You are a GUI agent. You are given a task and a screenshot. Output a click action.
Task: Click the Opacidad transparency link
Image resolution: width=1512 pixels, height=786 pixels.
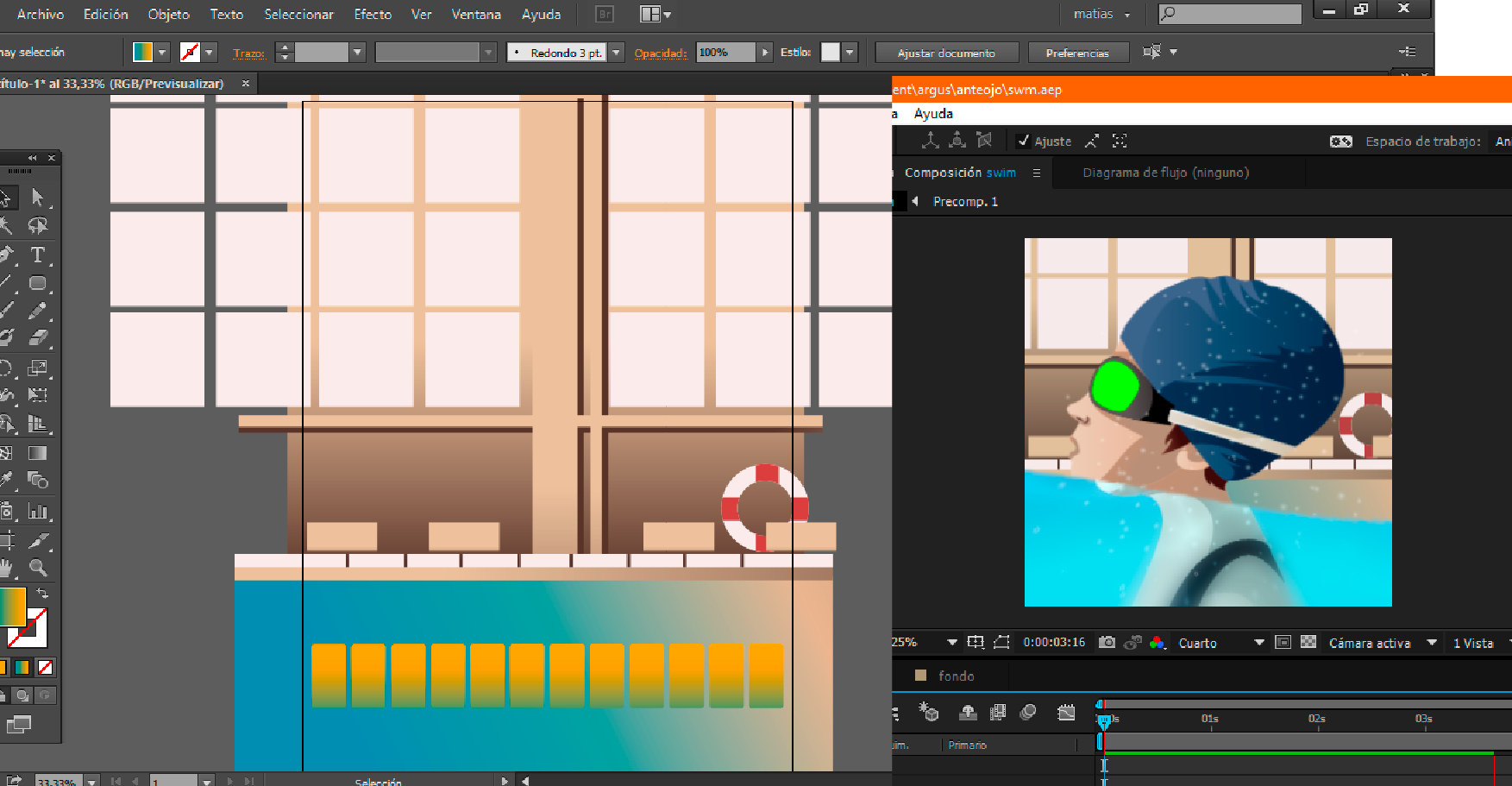point(661,53)
